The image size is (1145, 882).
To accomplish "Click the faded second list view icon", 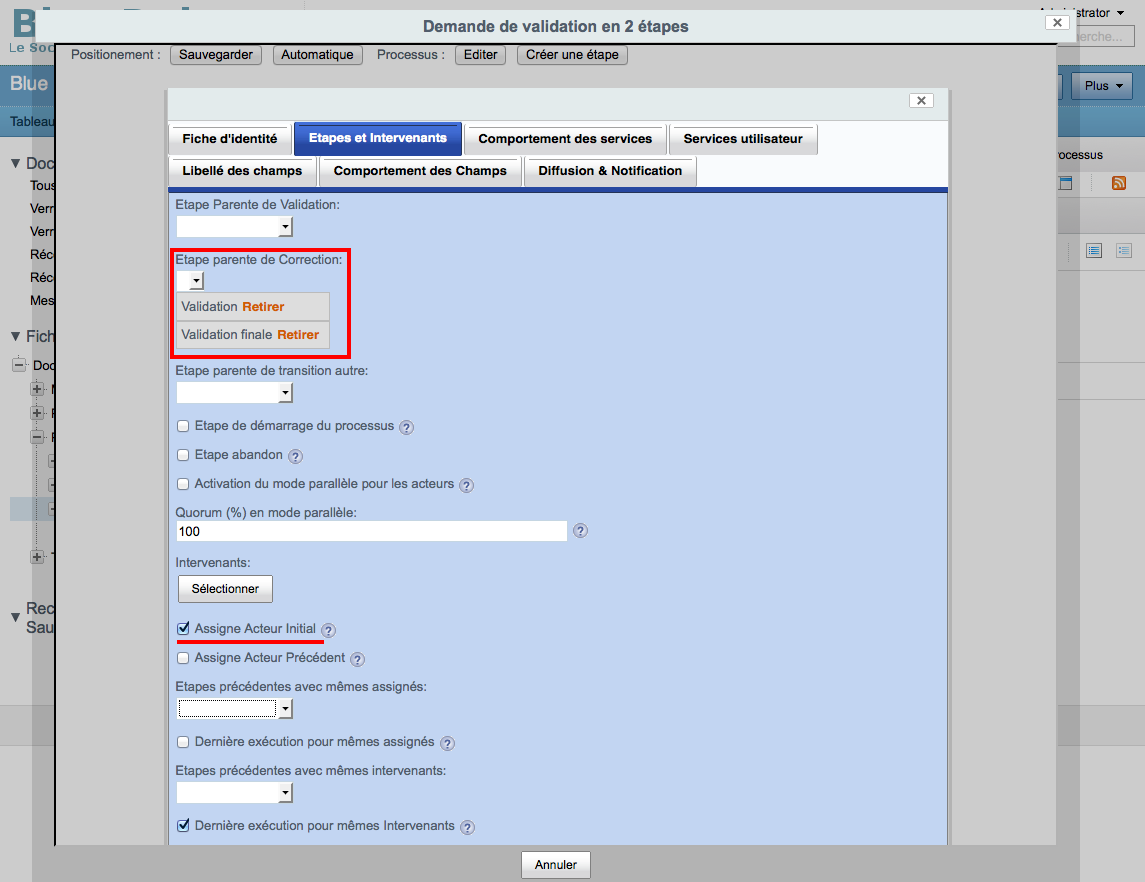I will click(1124, 251).
